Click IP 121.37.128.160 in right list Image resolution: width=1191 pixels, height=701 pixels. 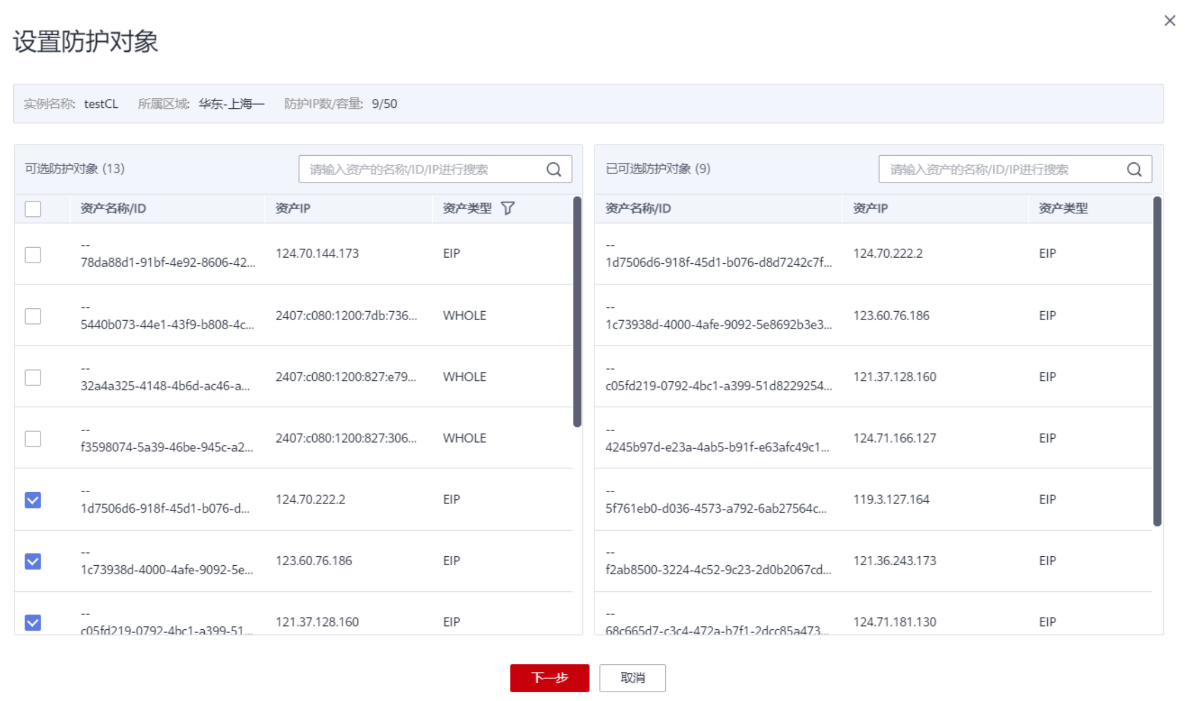pyautogui.click(x=894, y=377)
